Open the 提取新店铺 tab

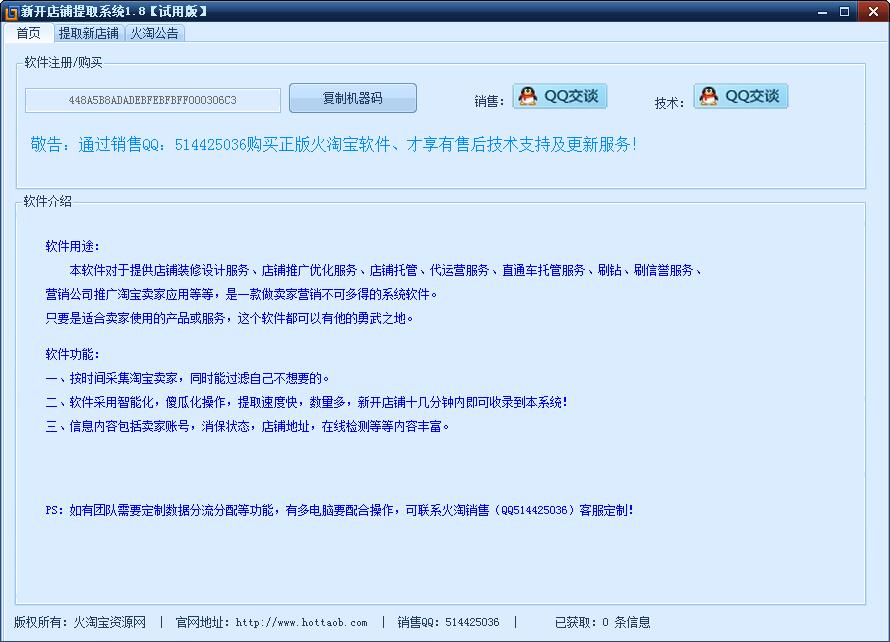tap(88, 33)
